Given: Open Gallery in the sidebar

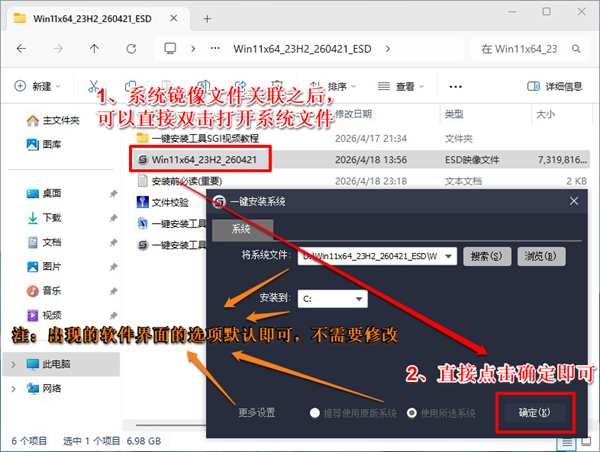Looking at the screenshot, I should pos(44,144).
